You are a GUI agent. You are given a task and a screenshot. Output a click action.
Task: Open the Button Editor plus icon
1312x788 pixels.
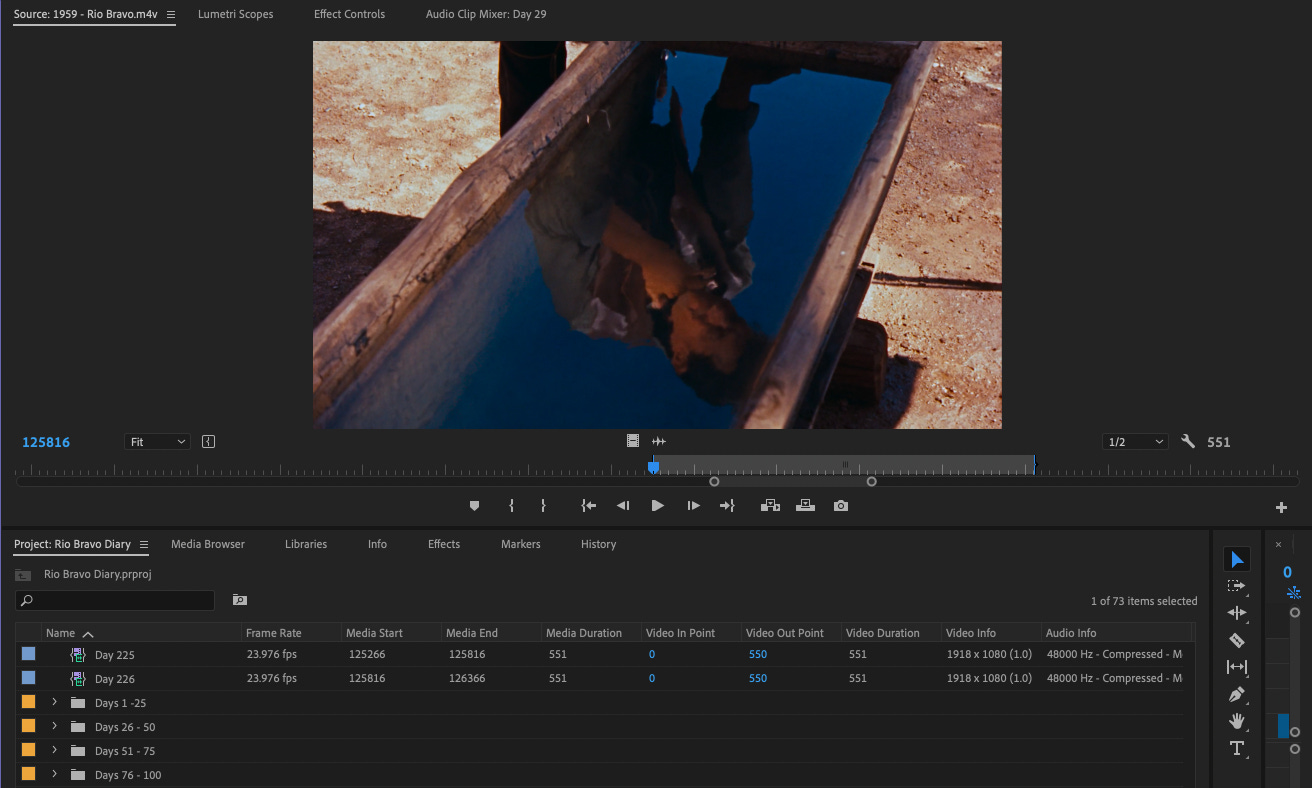[x=1281, y=508]
